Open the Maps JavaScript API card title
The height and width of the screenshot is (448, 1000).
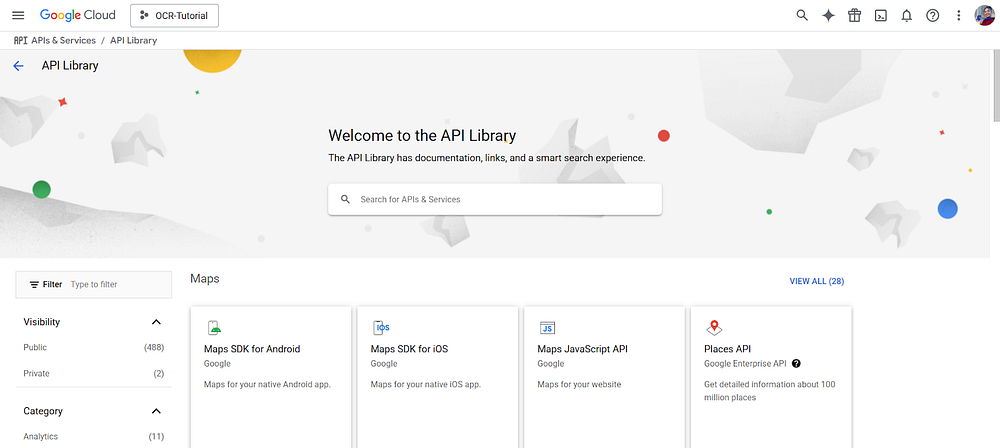pos(583,349)
